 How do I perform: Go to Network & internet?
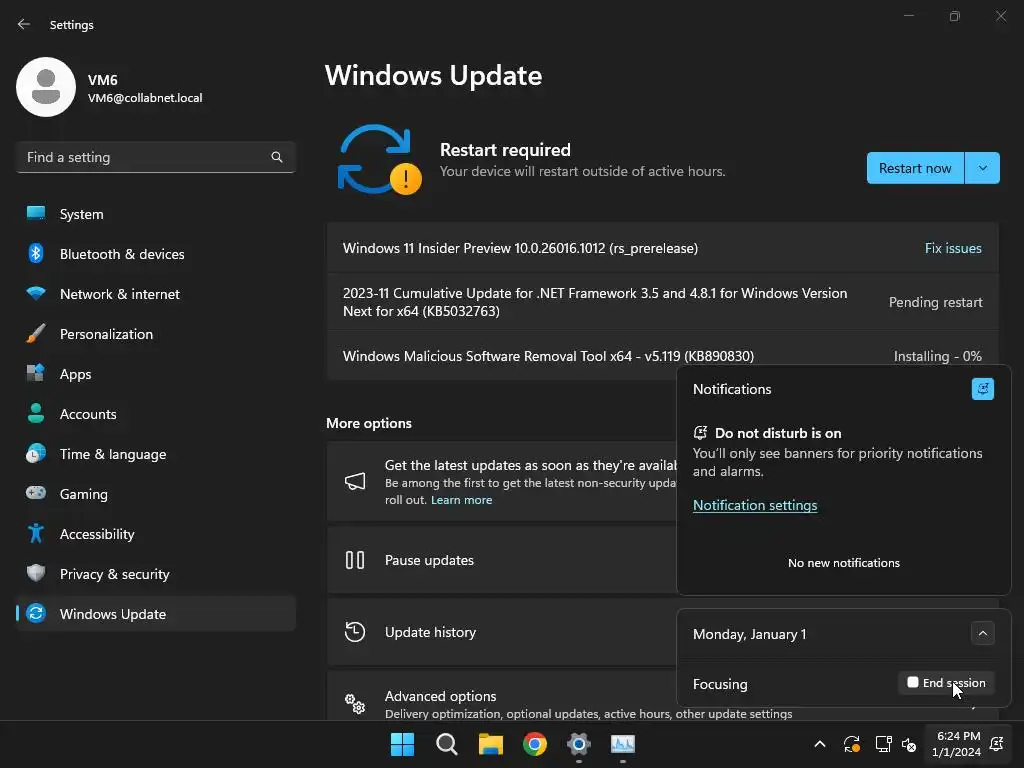[155, 294]
